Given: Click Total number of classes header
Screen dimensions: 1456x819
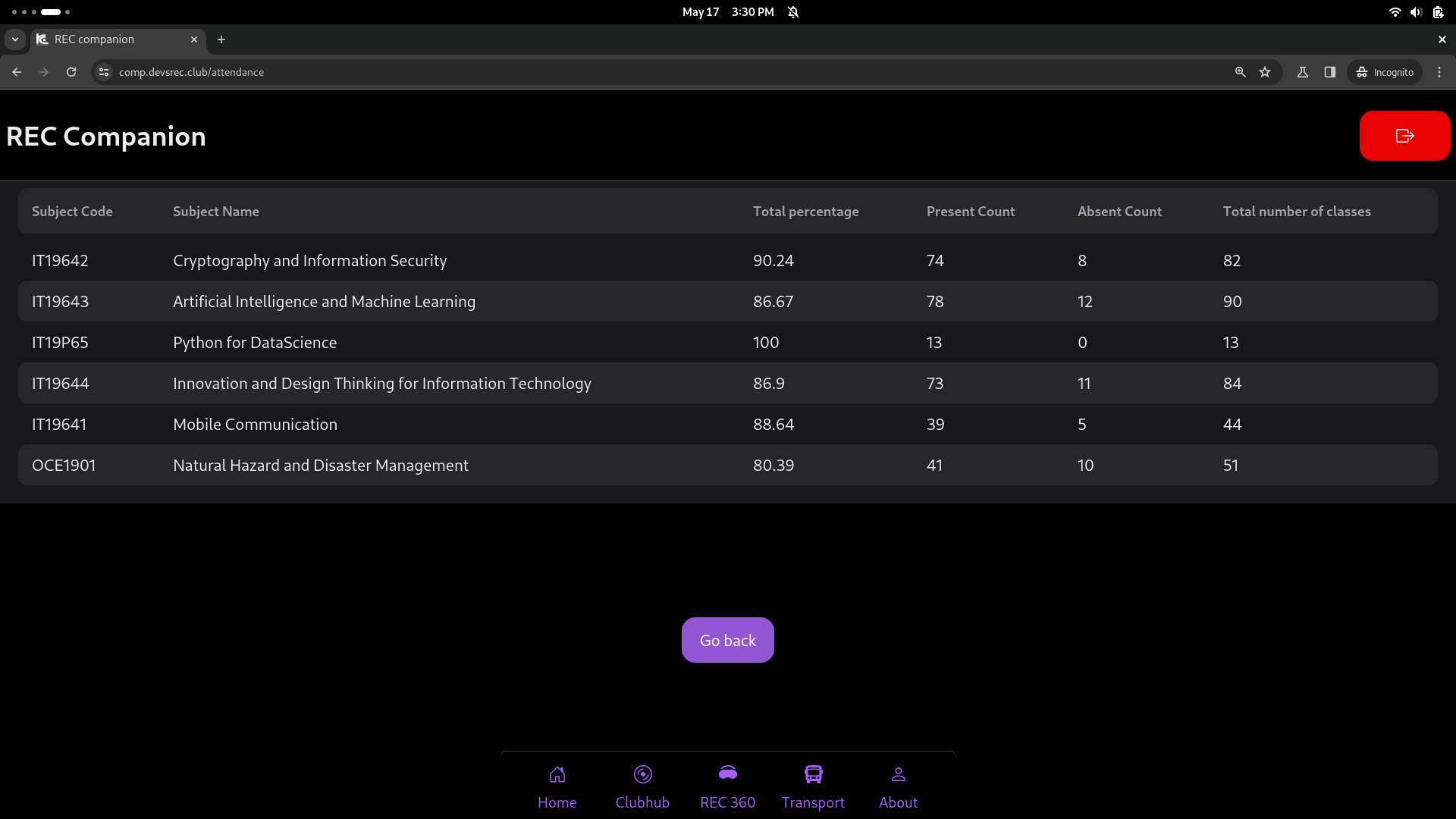Looking at the screenshot, I should pos(1297,212).
